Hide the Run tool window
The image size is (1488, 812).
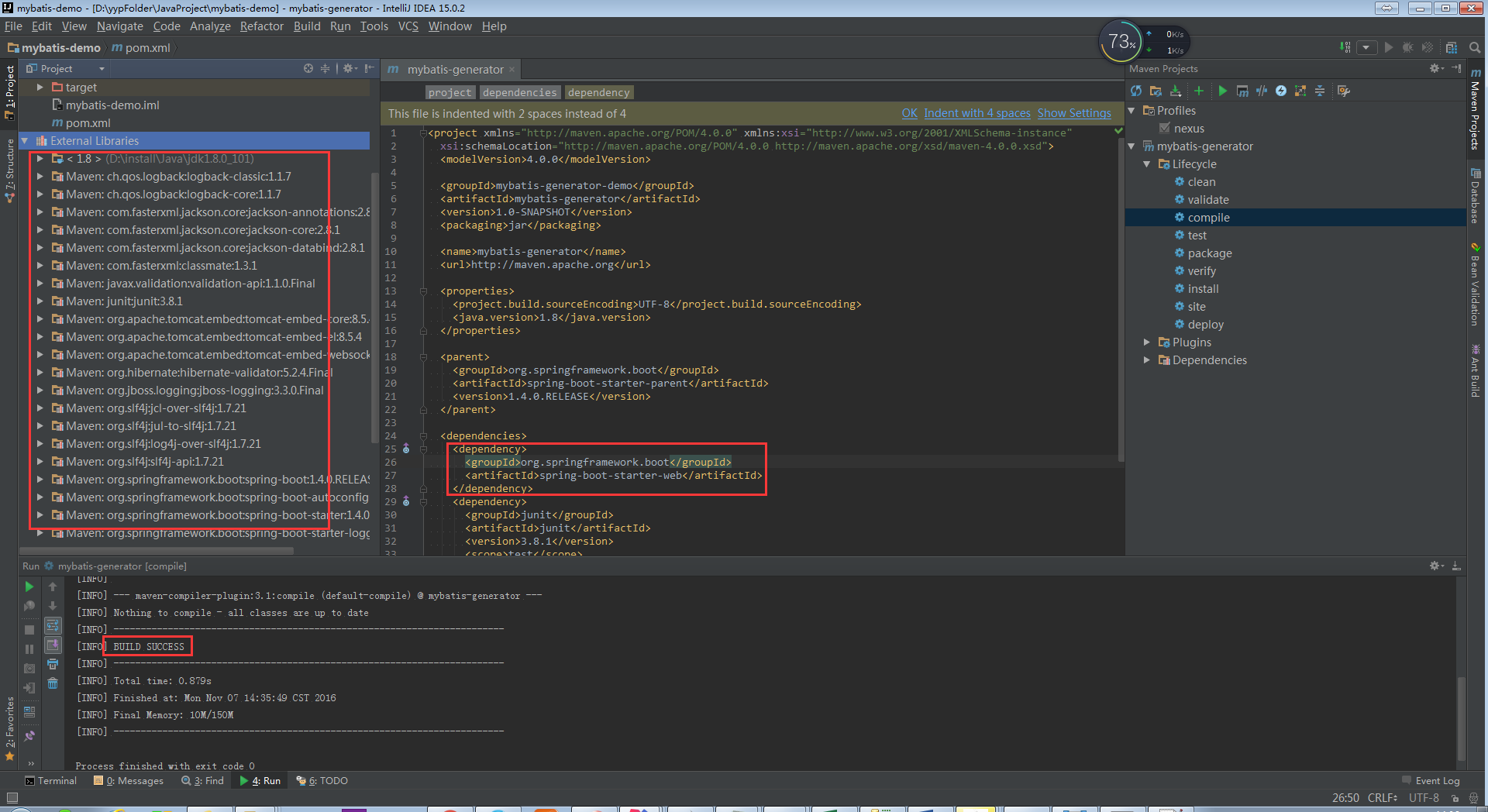[x=1456, y=566]
